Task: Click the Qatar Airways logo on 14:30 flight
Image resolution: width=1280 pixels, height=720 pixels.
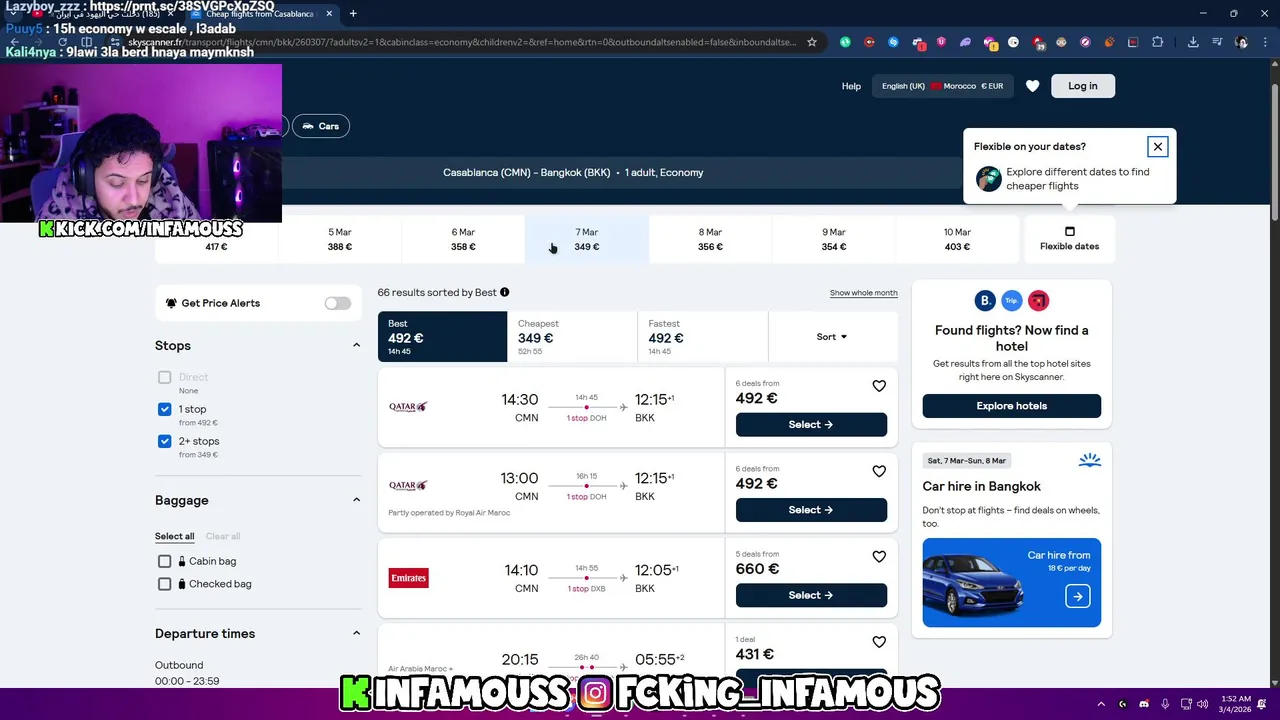Action: tap(408, 406)
